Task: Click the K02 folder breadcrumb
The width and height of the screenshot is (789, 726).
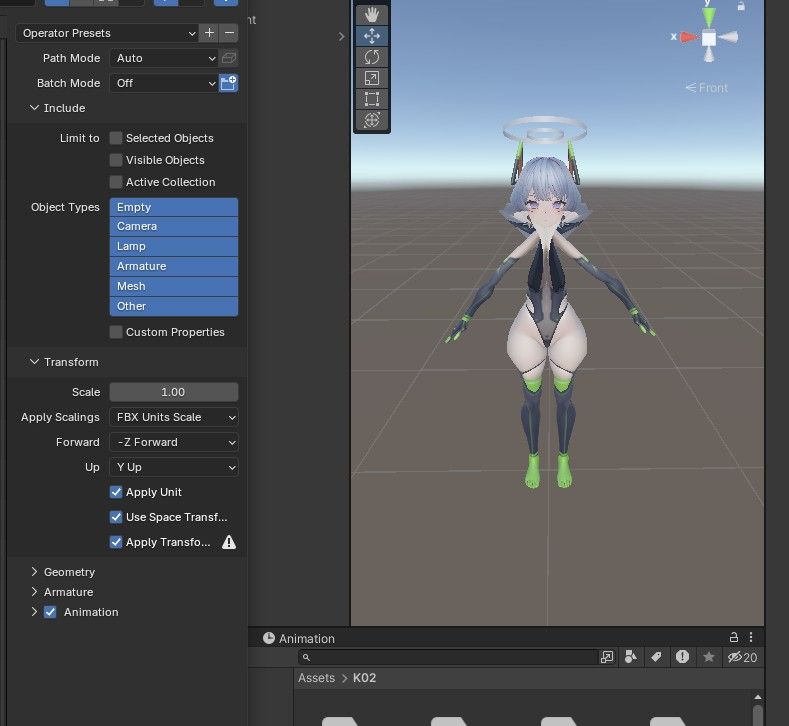Action: 364,678
